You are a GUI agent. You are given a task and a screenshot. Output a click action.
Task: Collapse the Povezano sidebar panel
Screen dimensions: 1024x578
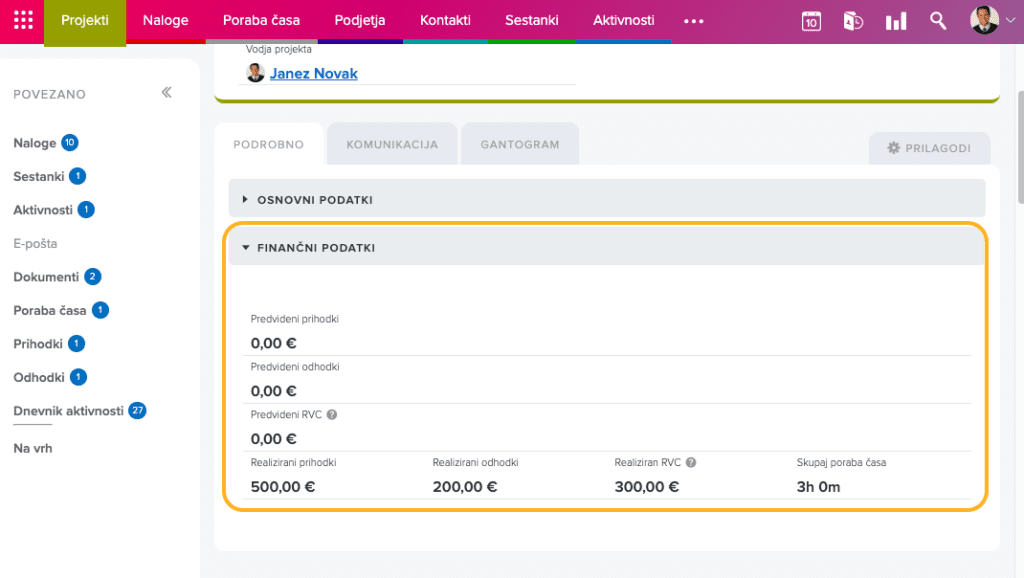coord(167,93)
